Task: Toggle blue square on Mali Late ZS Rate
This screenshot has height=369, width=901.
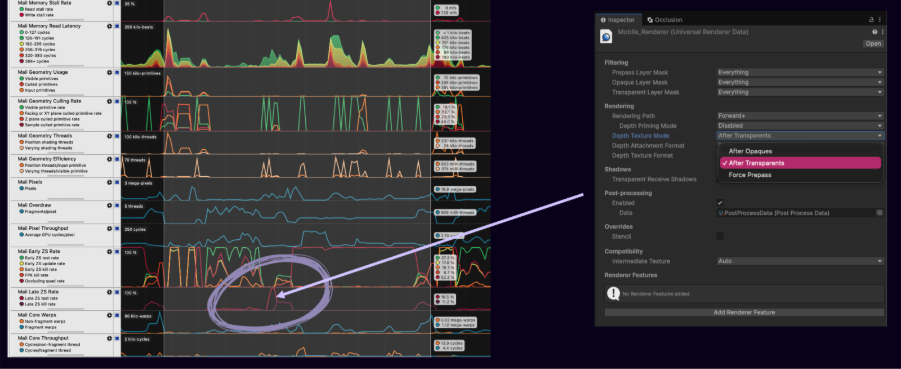Action: click(117, 292)
